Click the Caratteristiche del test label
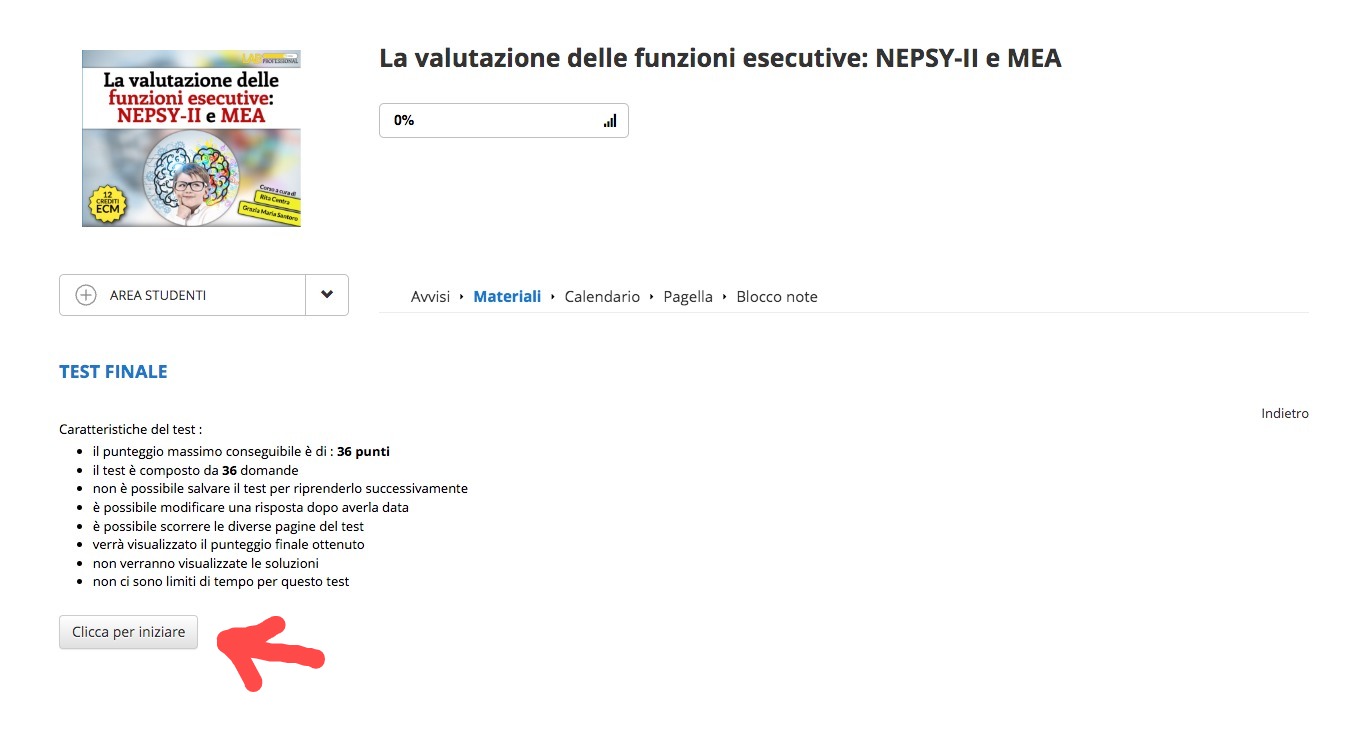 click(131, 429)
